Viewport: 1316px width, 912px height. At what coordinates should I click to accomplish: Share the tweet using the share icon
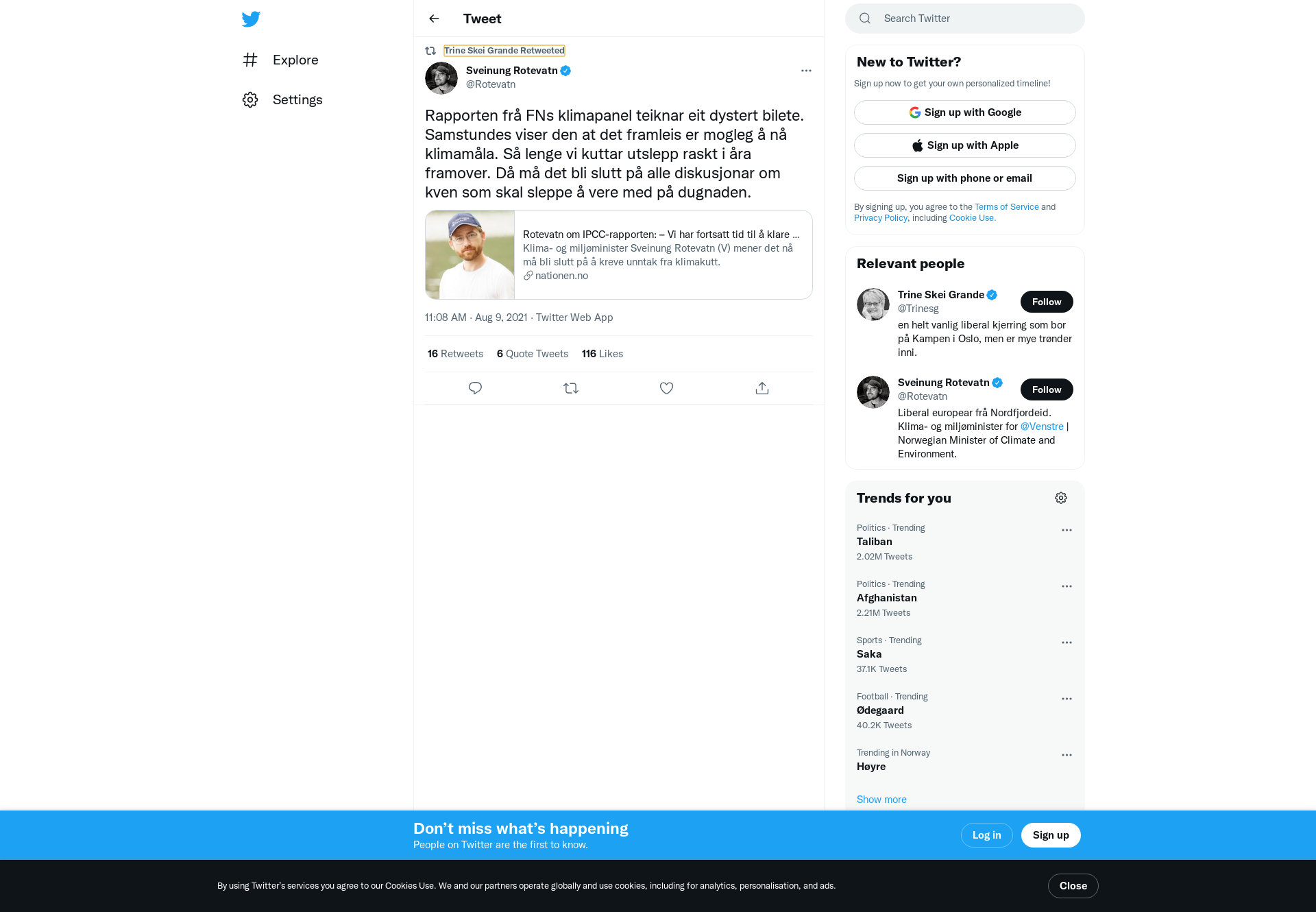coord(762,388)
